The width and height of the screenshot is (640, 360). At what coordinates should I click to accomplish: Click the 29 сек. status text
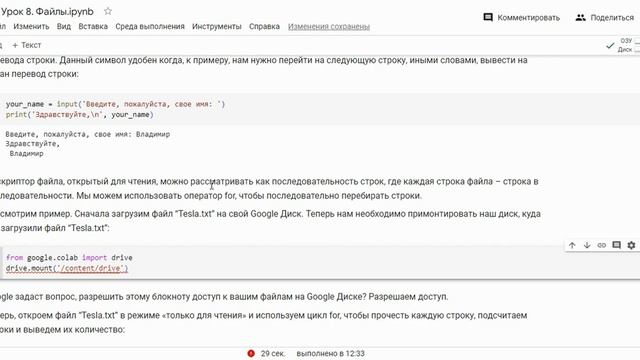tap(273, 353)
